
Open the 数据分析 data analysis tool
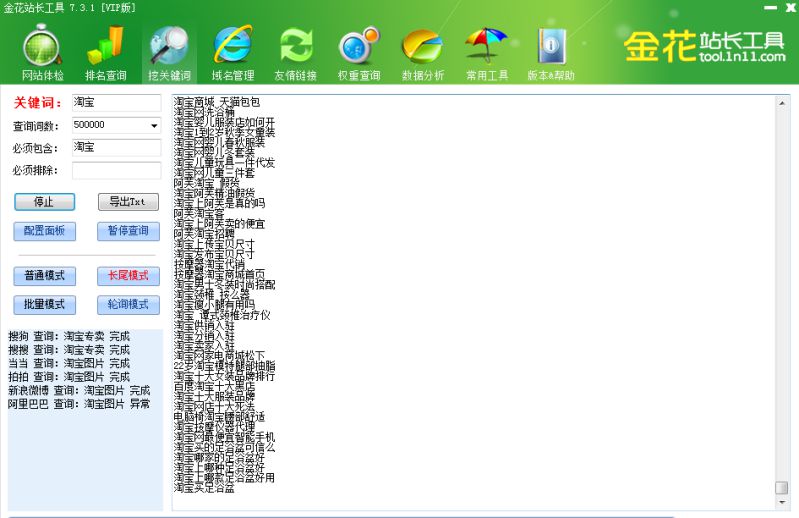(423, 55)
